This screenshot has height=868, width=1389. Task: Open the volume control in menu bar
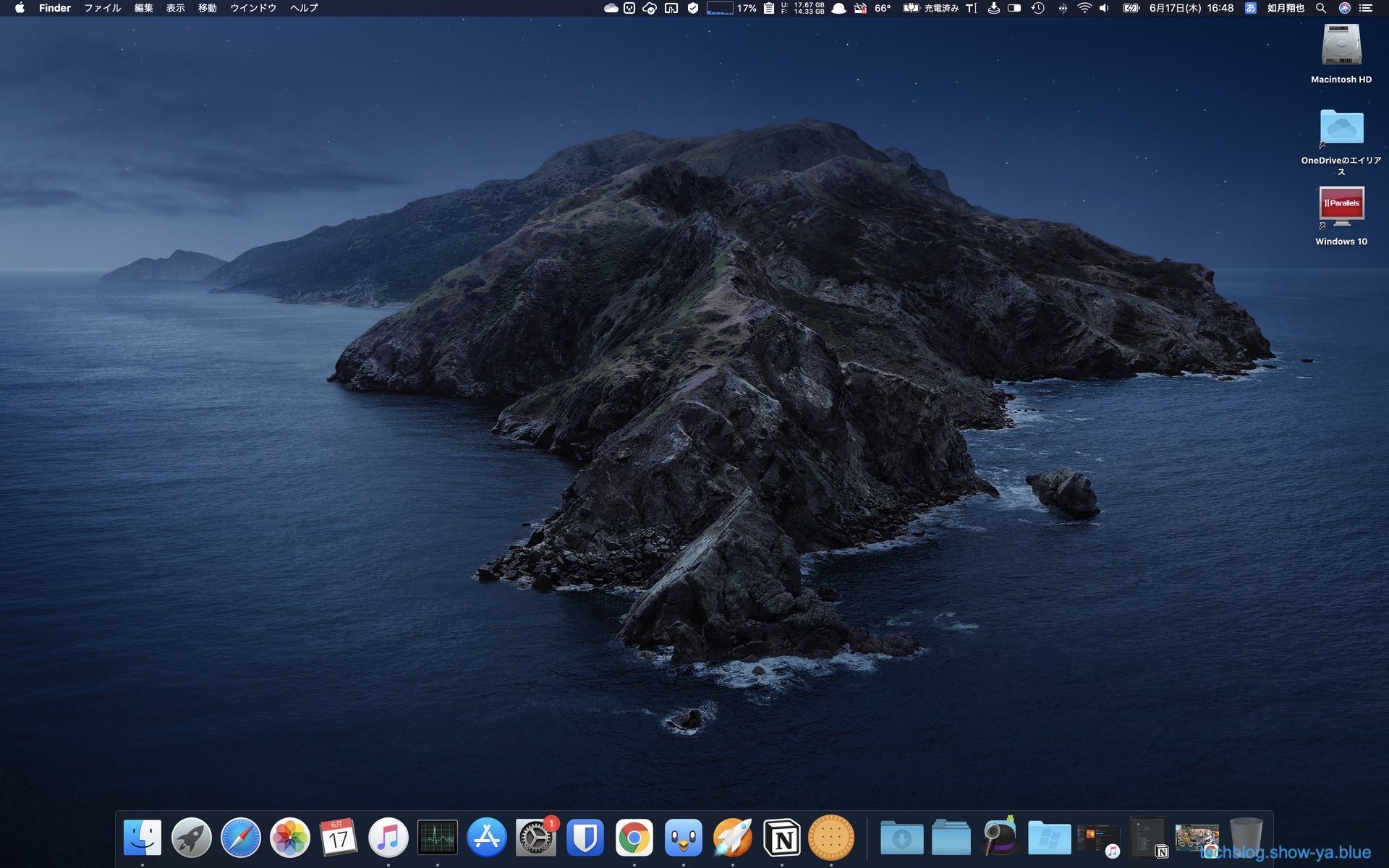pyautogui.click(x=1104, y=8)
